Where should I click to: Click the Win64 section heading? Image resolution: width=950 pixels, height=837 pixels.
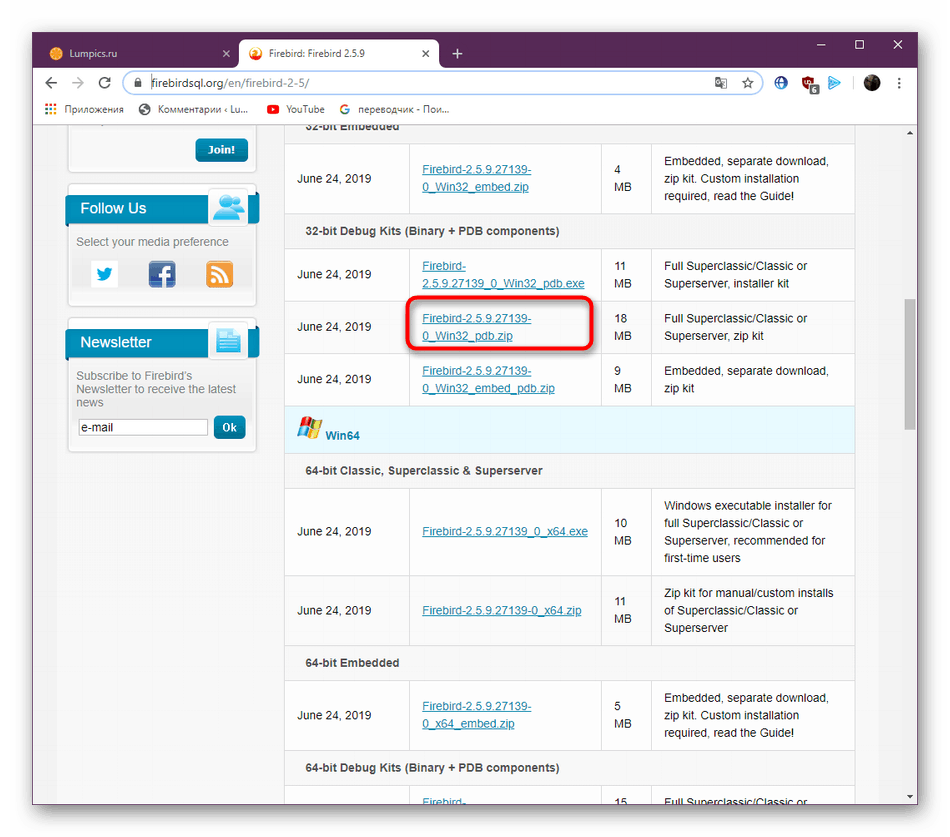342,435
